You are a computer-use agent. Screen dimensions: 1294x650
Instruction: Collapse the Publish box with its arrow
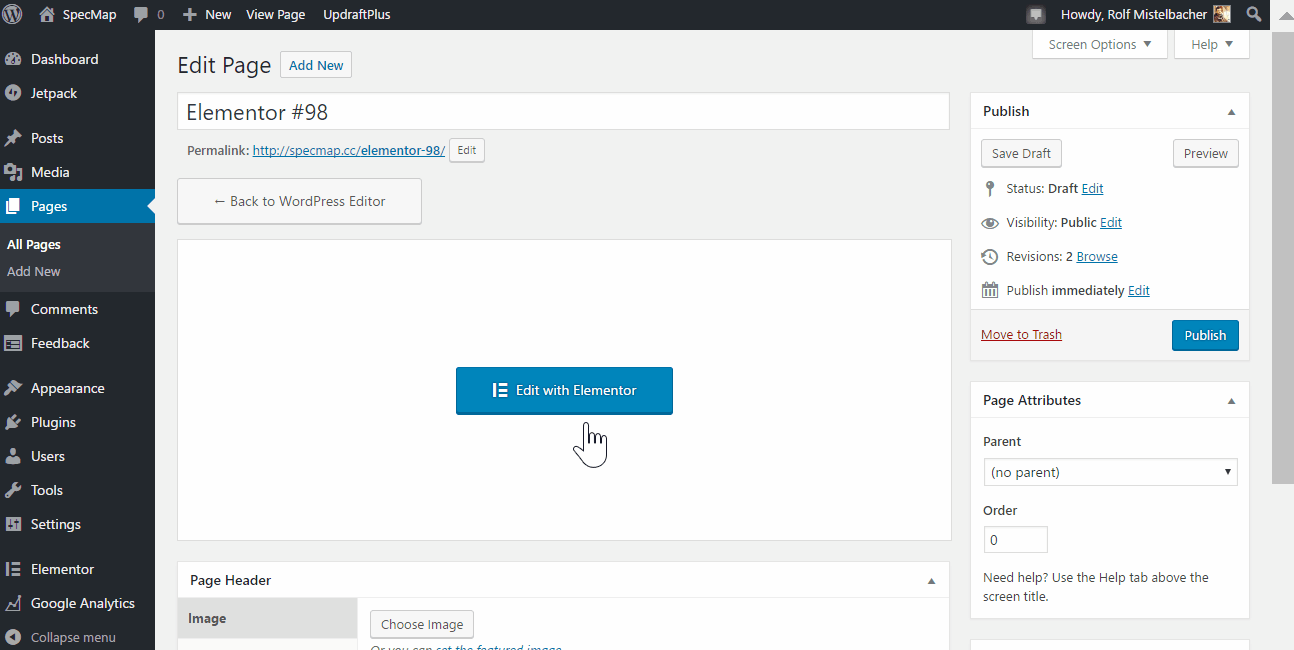pyautogui.click(x=1231, y=112)
